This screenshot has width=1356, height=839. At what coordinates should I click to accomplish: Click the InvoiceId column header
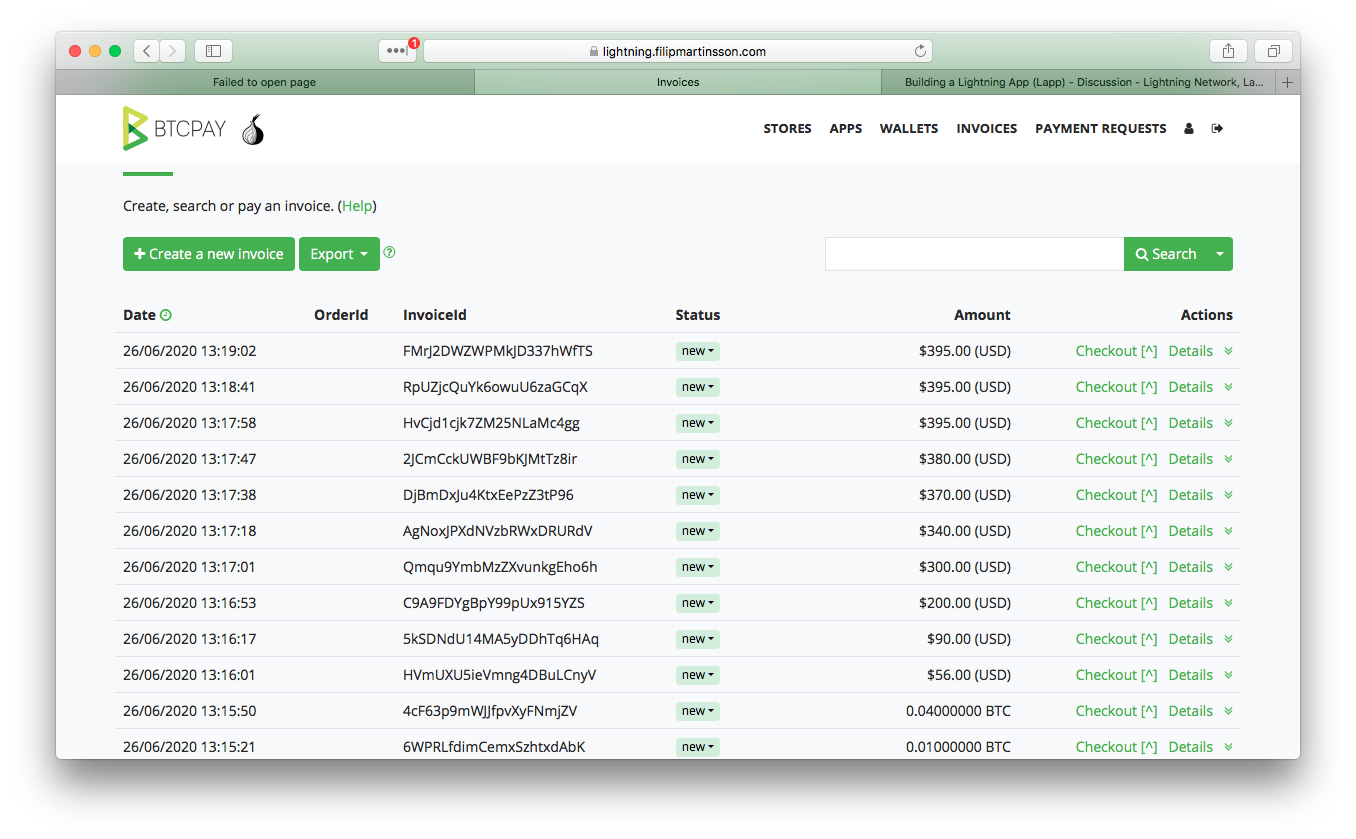click(x=435, y=315)
